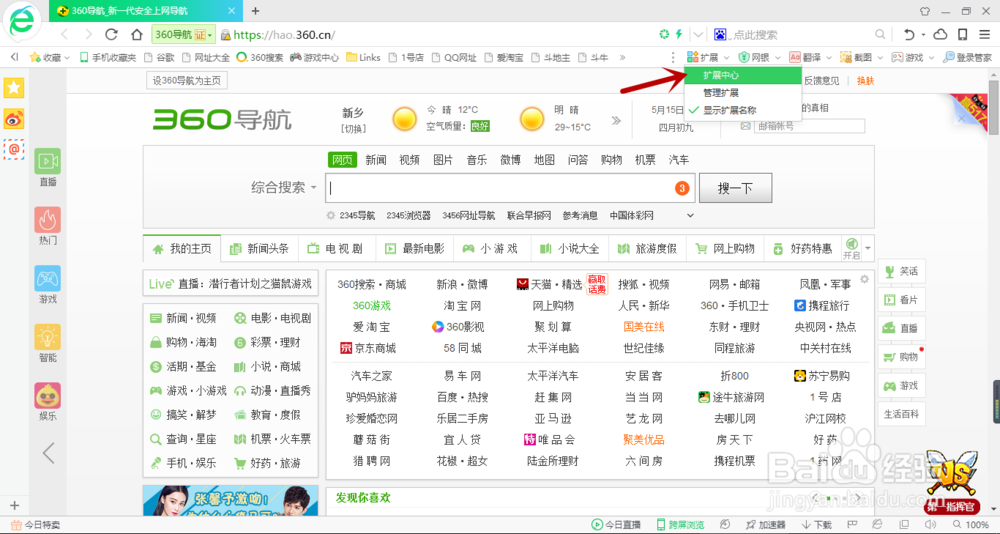Click the Baidu paw search engine icon
This screenshot has height=534, width=1000.
click(x=721, y=34)
